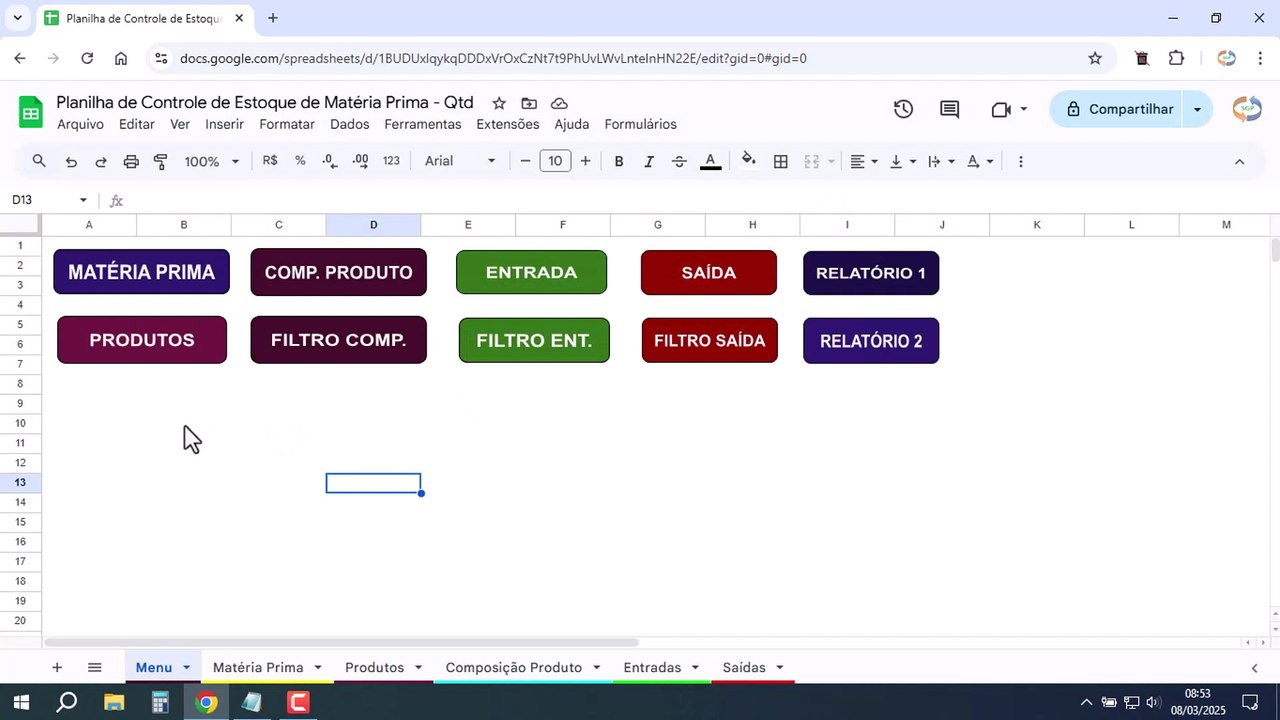Share the file with the Compartilhar button
Screen dimensions: 1280x720
point(1118,109)
